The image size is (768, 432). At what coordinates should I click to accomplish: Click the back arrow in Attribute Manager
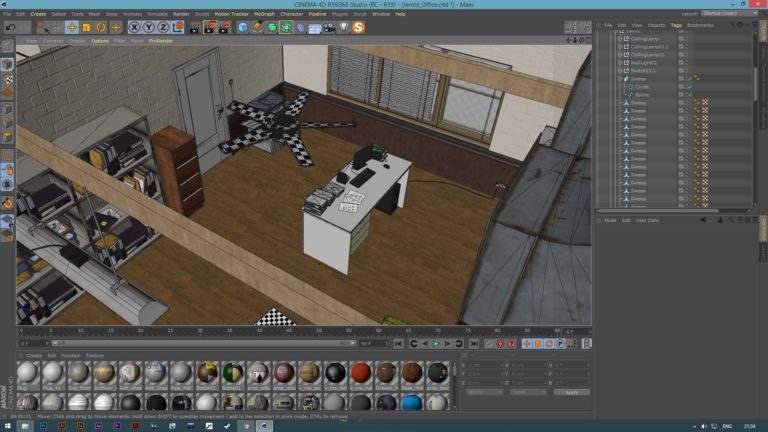pyautogui.click(x=703, y=220)
